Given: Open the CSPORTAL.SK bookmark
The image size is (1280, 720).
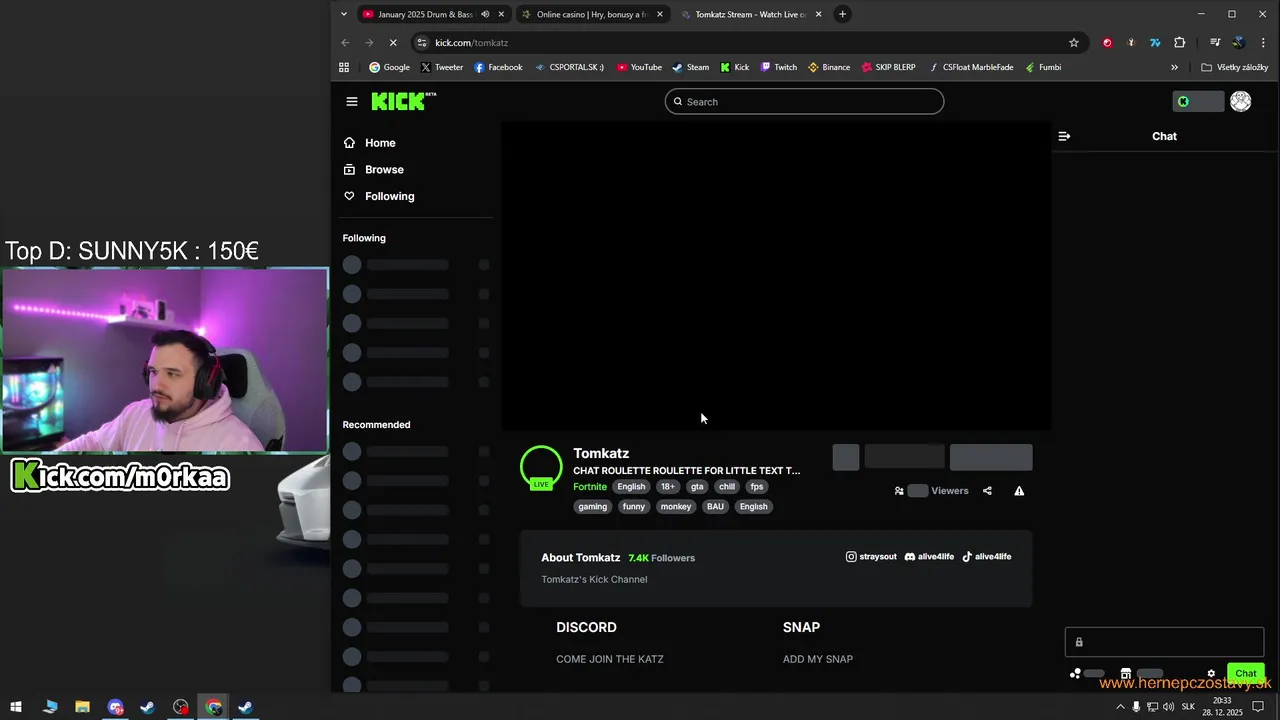Looking at the screenshot, I should (x=570, y=67).
